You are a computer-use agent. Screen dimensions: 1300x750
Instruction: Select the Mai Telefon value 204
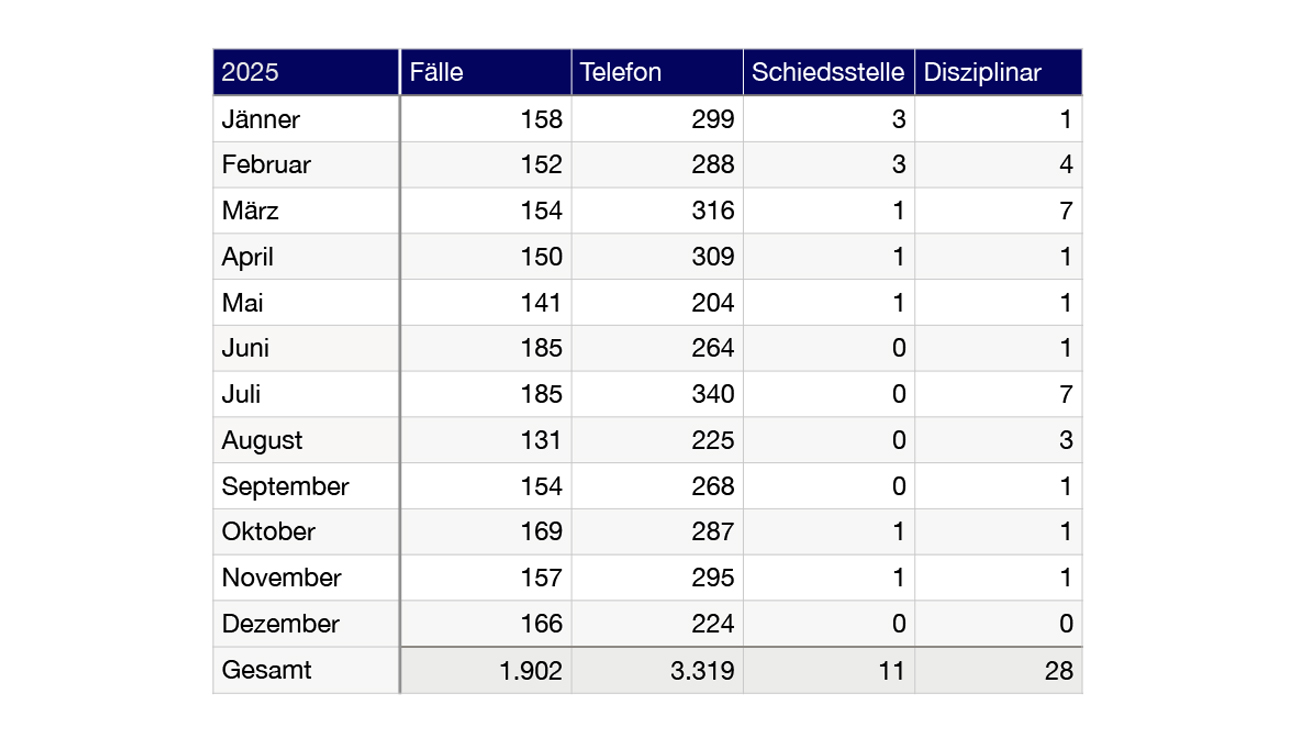click(657, 303)
